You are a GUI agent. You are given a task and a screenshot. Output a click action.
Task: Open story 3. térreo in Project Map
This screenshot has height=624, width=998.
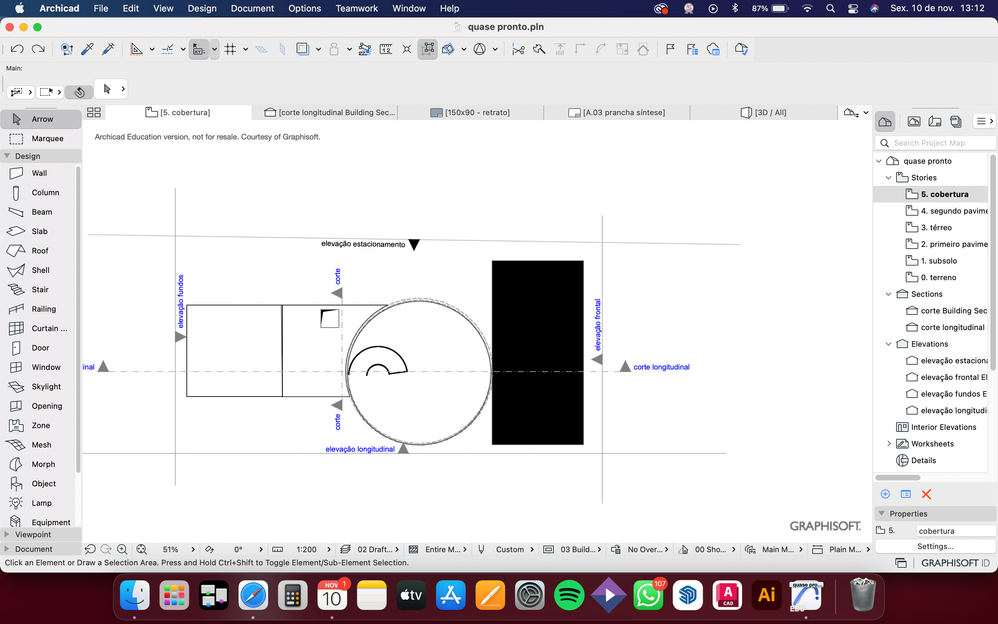936,228
